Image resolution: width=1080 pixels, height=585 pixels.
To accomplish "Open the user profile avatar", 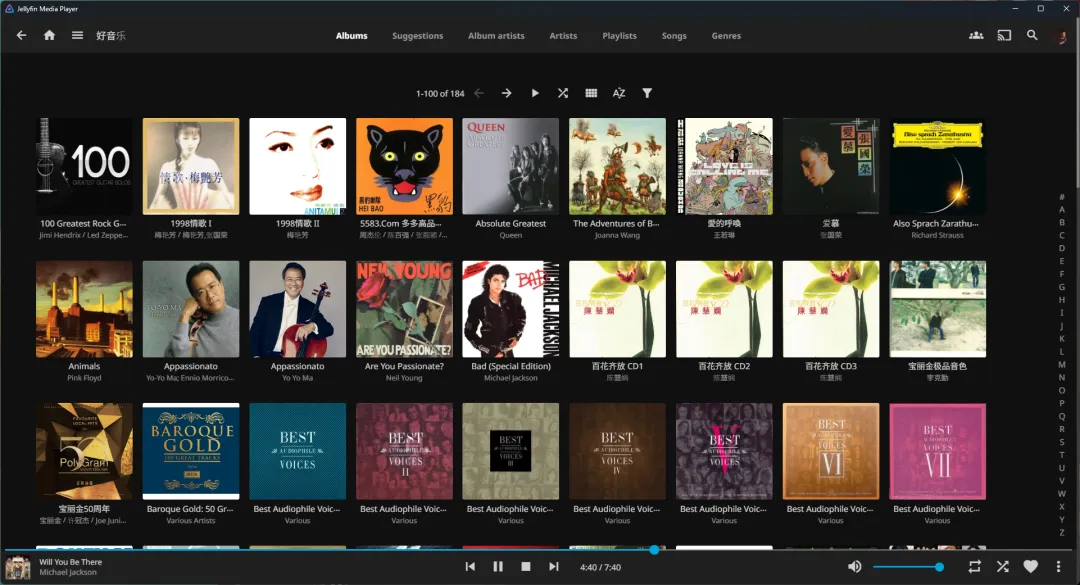I will click(1061, 36).
